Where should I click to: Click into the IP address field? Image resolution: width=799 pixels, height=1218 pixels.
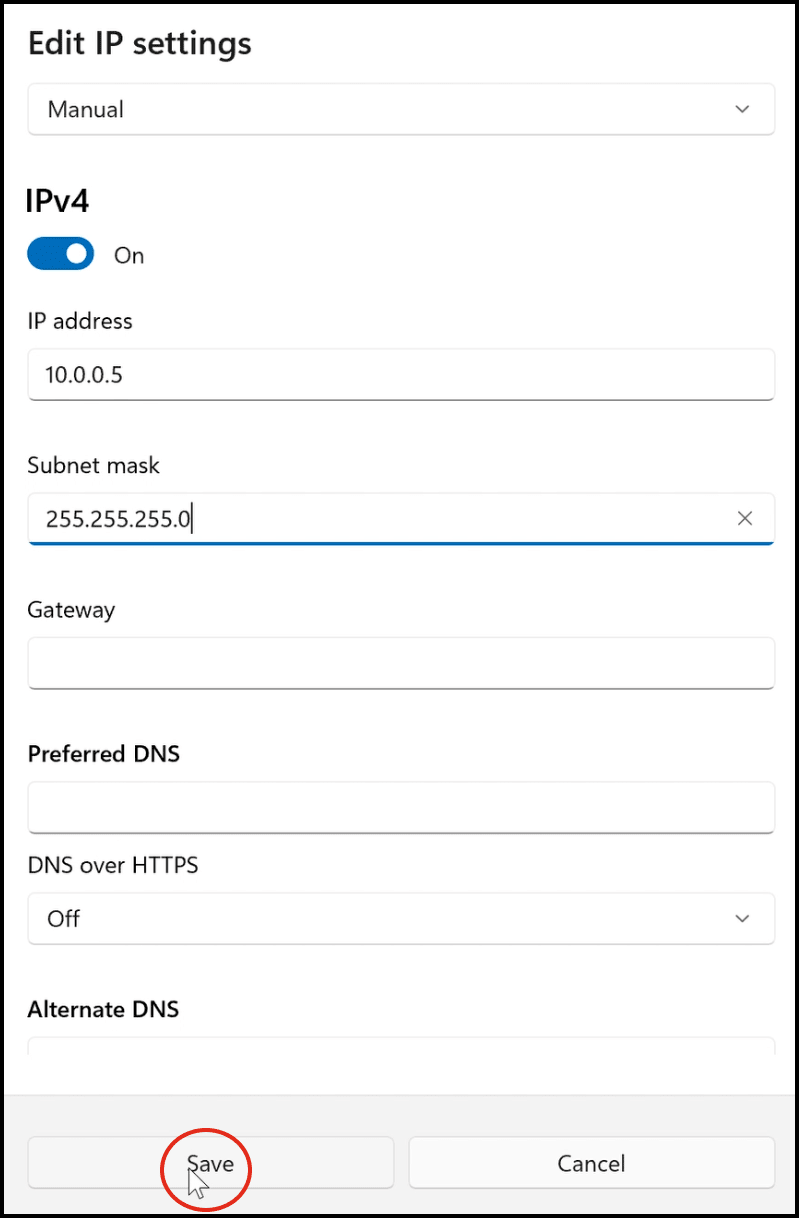click(400, 375)
